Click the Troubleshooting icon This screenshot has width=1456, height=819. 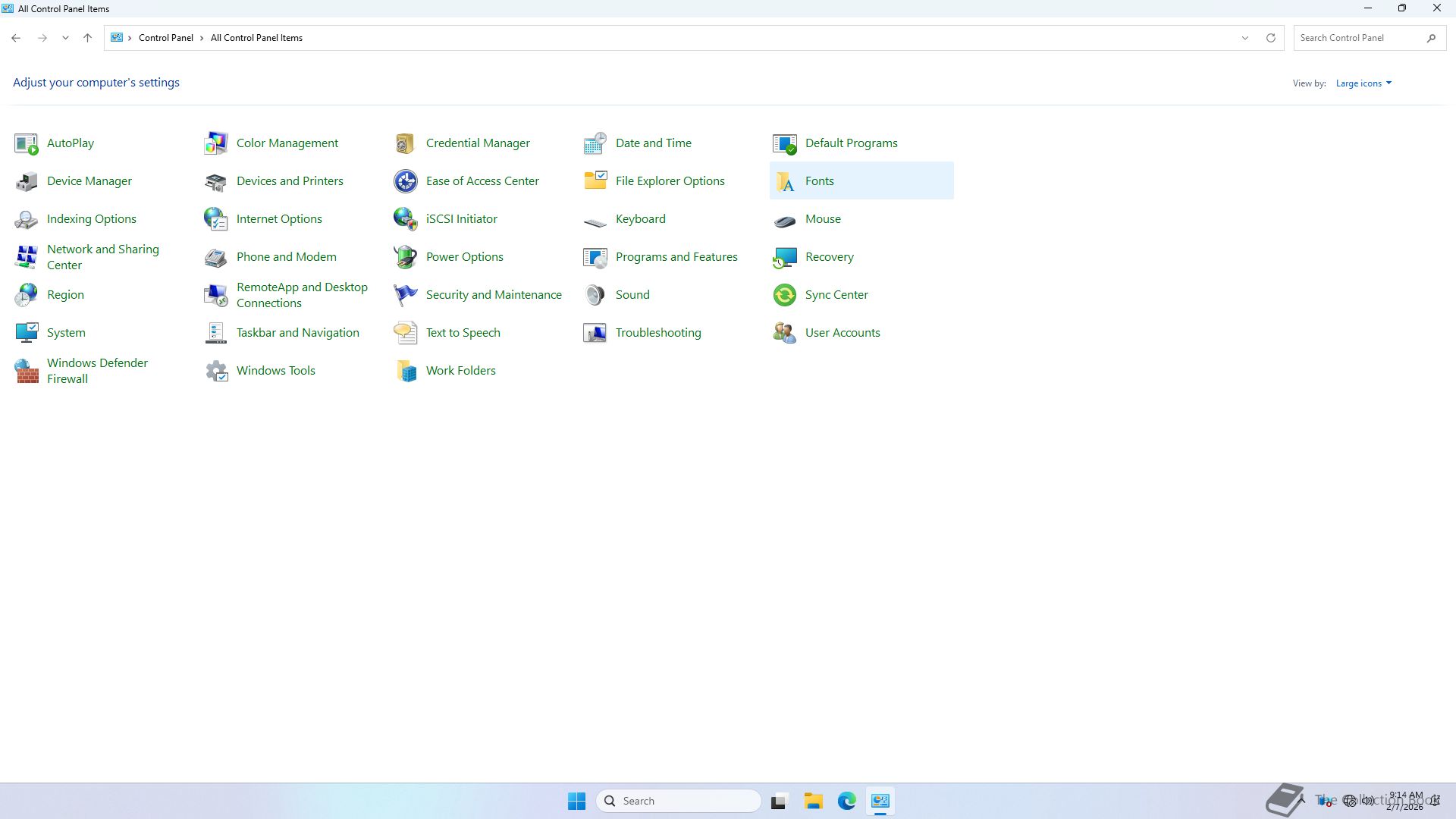pos(595,333)
